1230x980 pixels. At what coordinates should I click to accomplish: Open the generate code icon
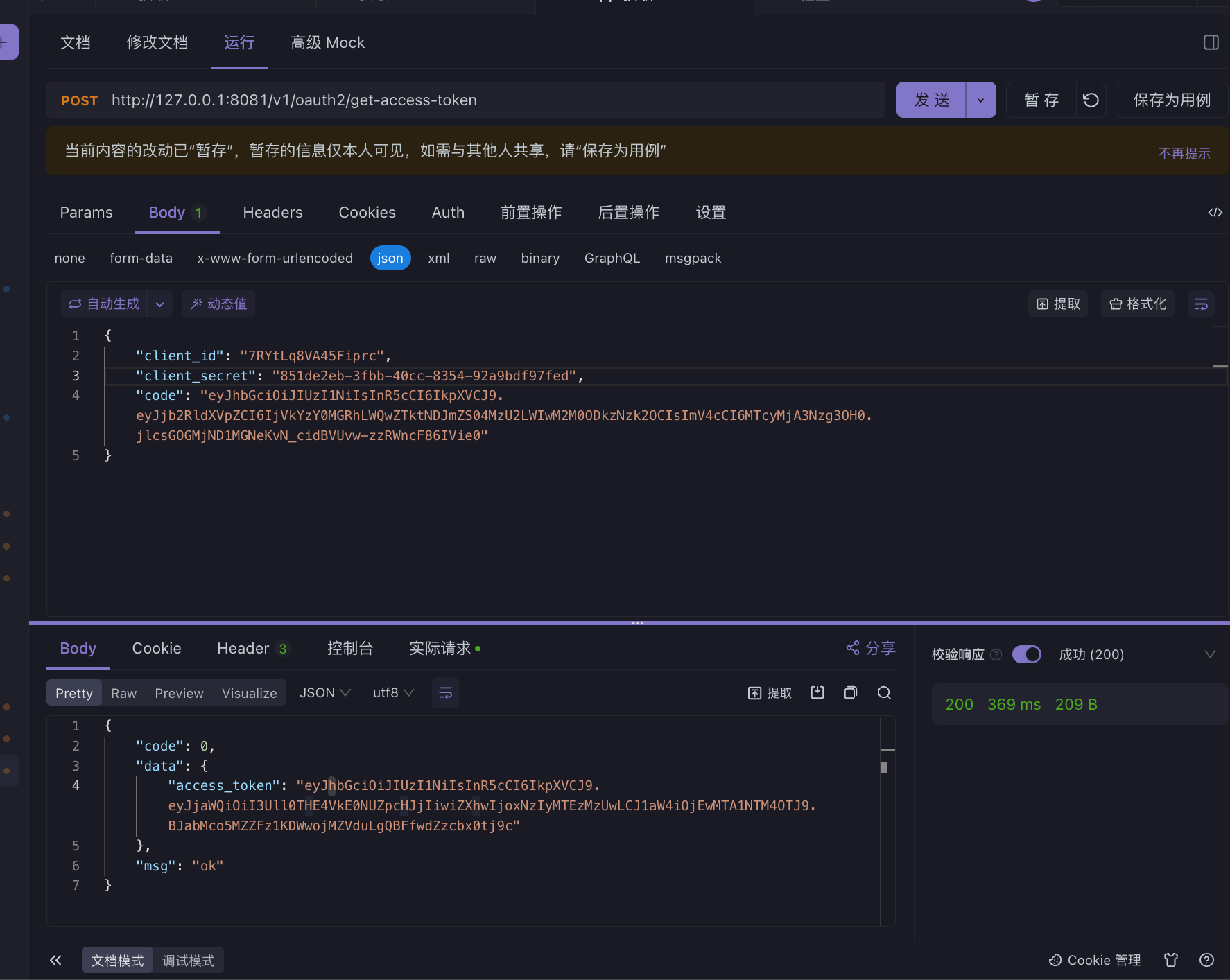tap(1215, 212)
